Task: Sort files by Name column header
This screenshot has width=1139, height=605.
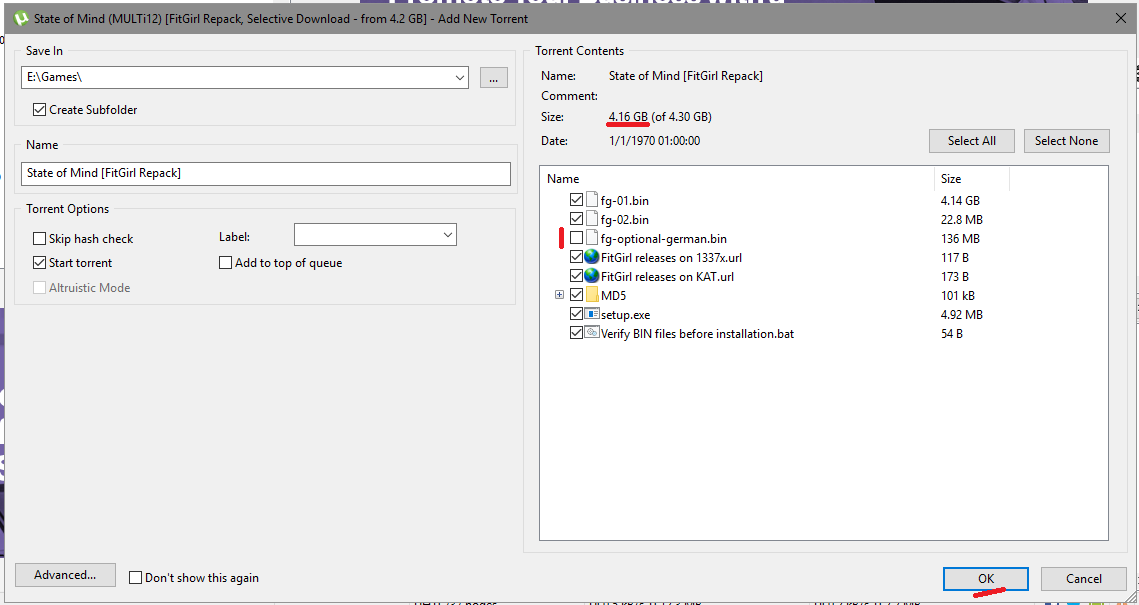Action: point(737,179)
